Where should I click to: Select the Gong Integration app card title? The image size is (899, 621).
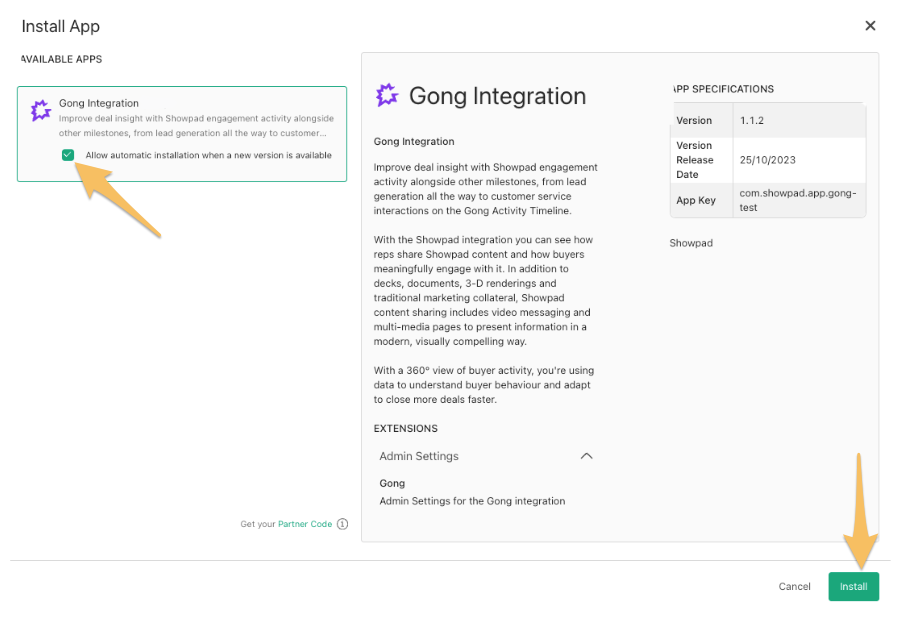point(99,103)
